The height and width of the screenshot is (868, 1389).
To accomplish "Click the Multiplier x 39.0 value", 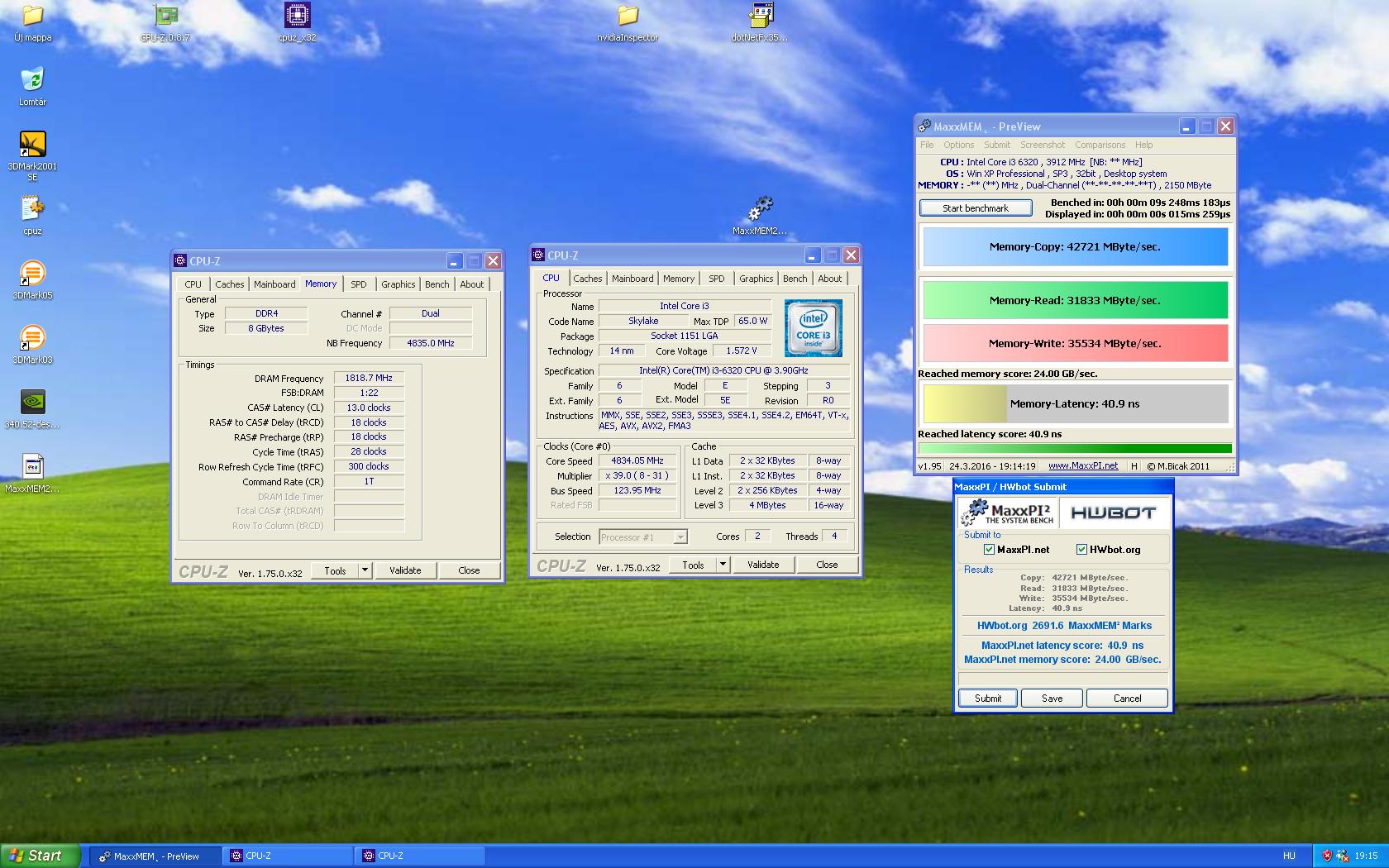I will point(637,475).
